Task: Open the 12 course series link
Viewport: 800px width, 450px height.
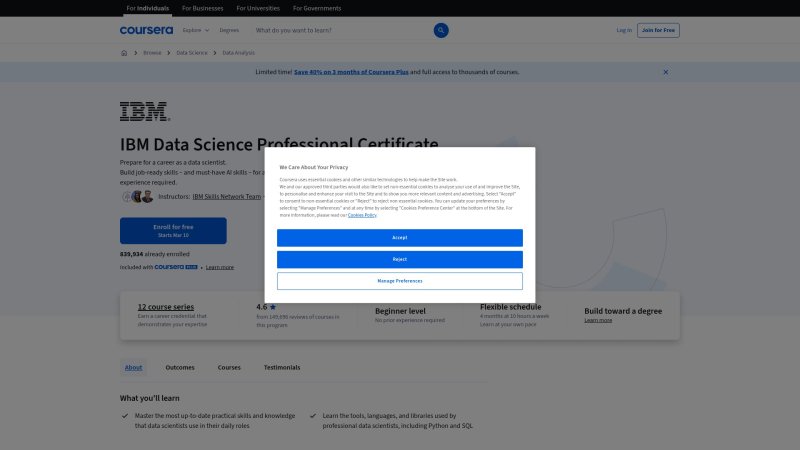Action: point(166,307)
